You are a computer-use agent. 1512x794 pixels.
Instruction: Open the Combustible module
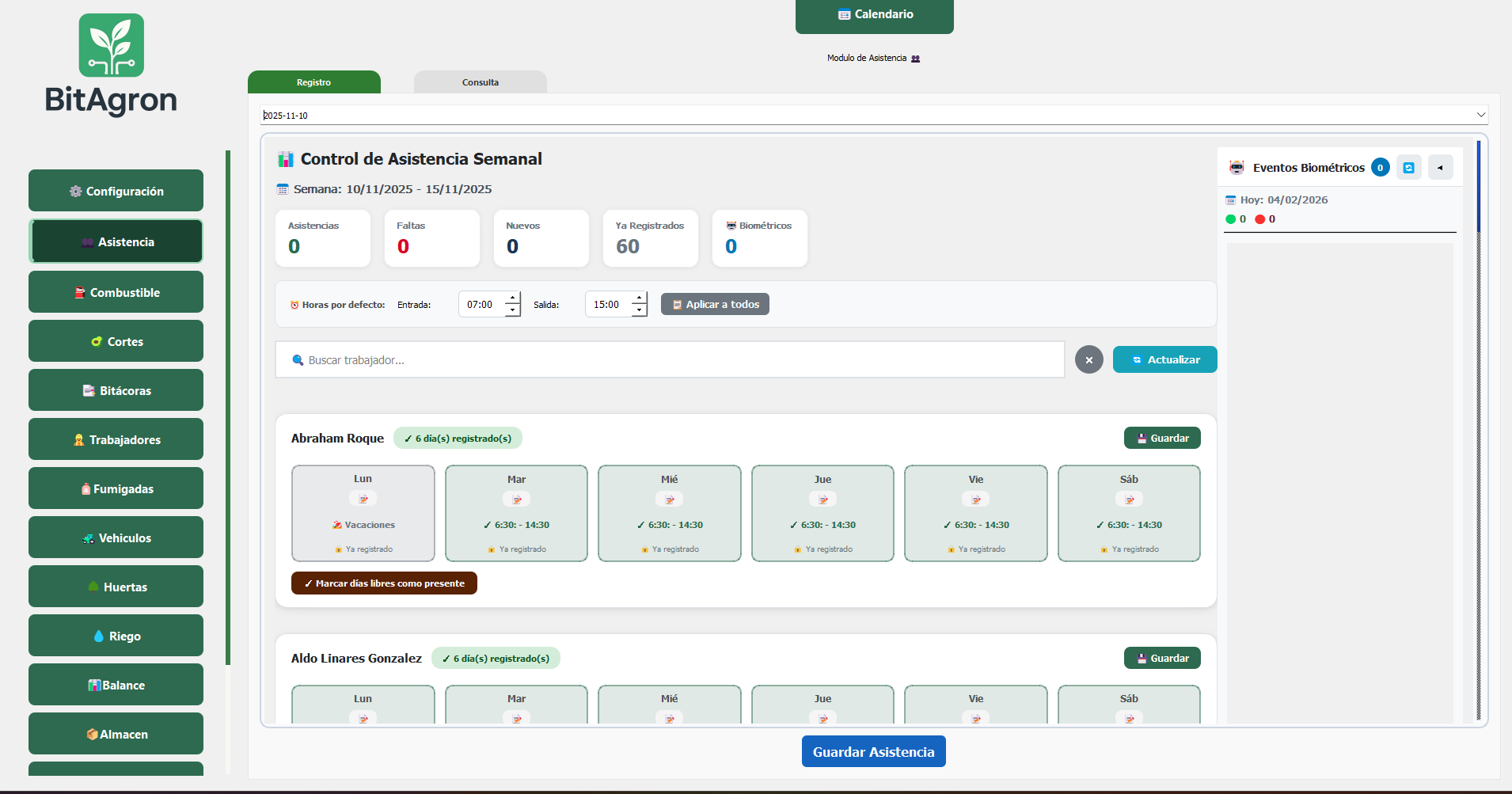click(116, 292)
